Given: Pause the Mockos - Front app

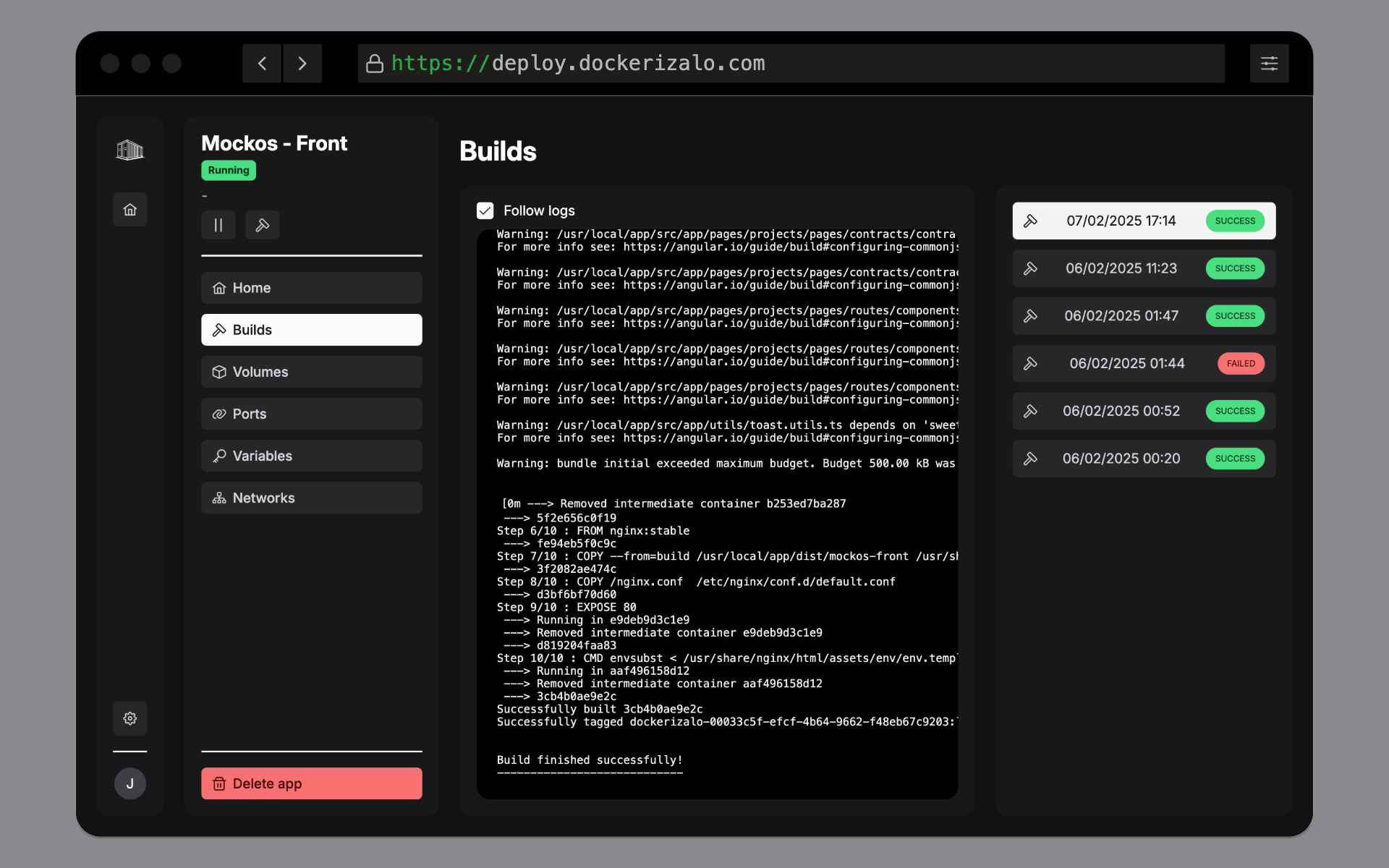Looking at the screenshot, I should tap(218, 225).
